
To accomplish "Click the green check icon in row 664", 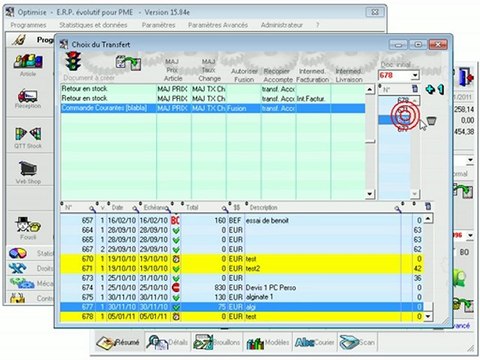I will [176, 230].
